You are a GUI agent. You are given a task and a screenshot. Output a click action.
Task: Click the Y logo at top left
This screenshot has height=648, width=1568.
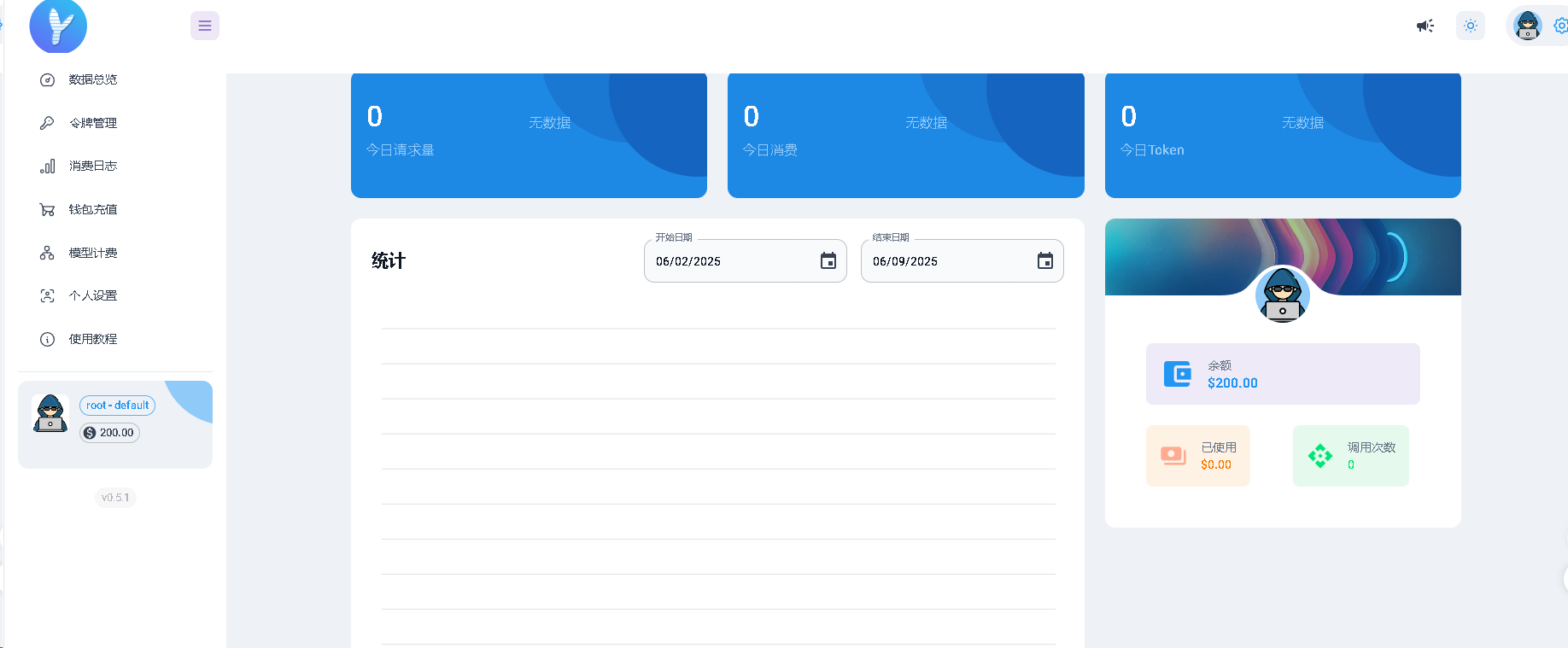58,26
